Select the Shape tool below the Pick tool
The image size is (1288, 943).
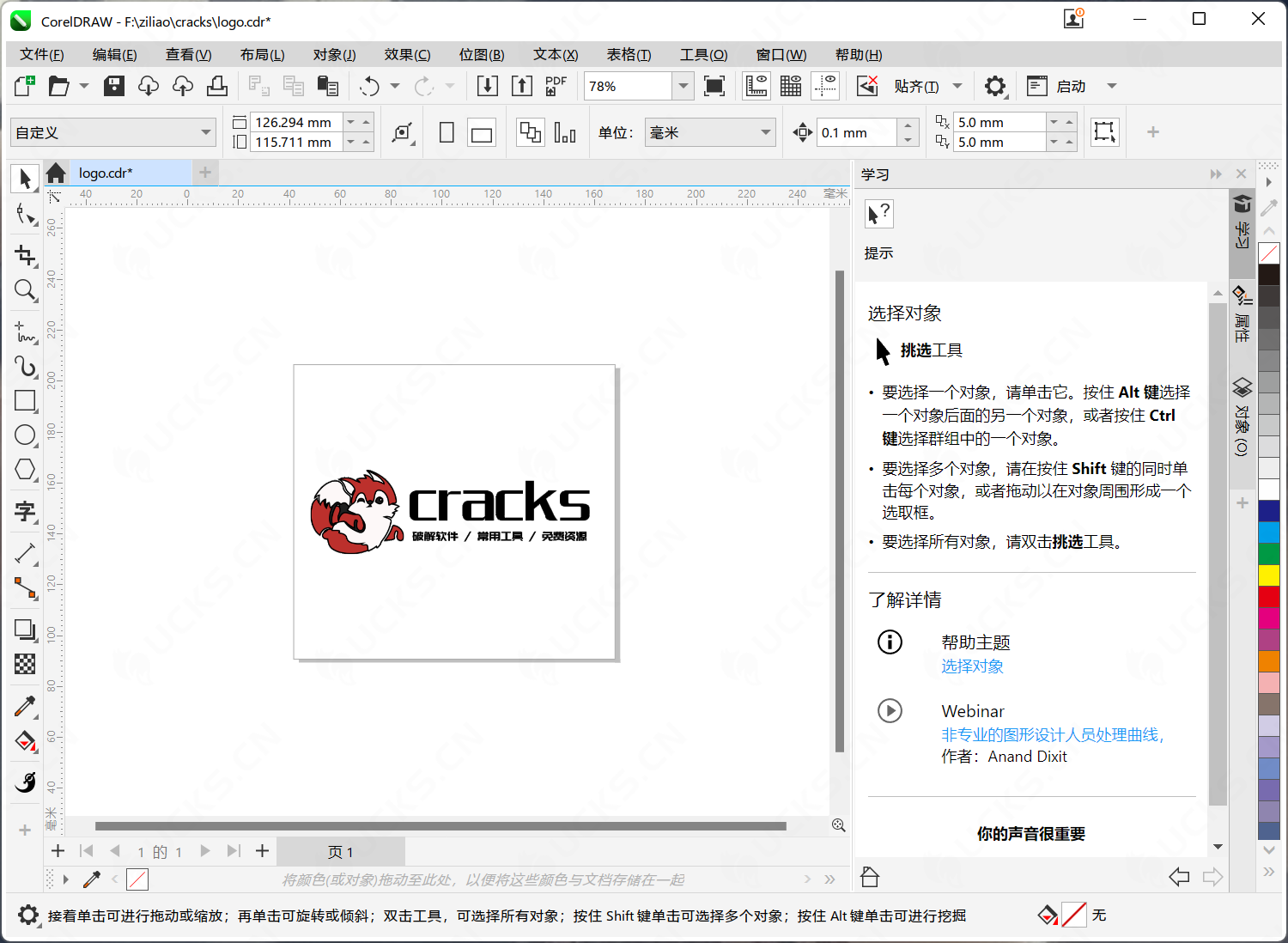[x=25, y=215]
